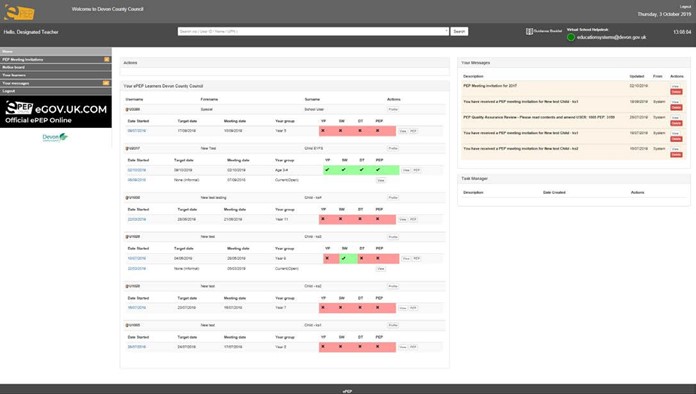Click the educationsystems@devon.gov.uk email link
The image size is (696, 394).
coord(611,38)
